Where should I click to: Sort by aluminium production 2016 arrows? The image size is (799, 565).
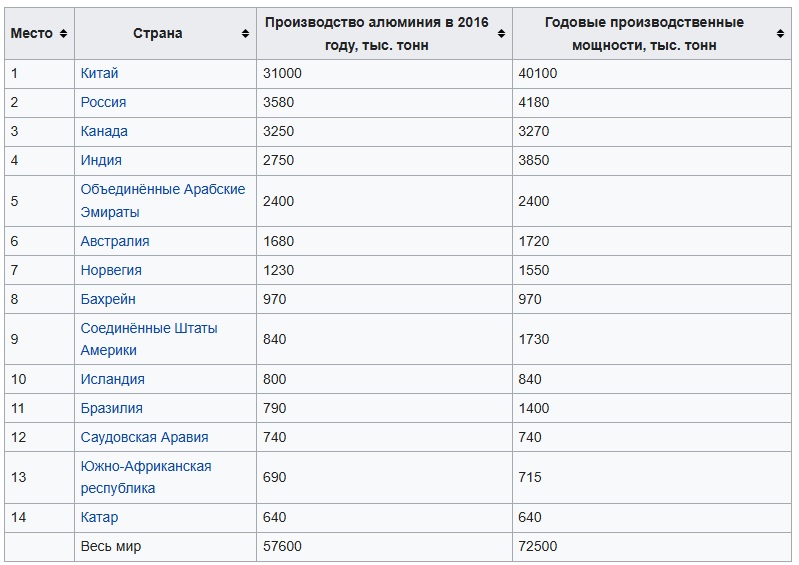(501, 34)
